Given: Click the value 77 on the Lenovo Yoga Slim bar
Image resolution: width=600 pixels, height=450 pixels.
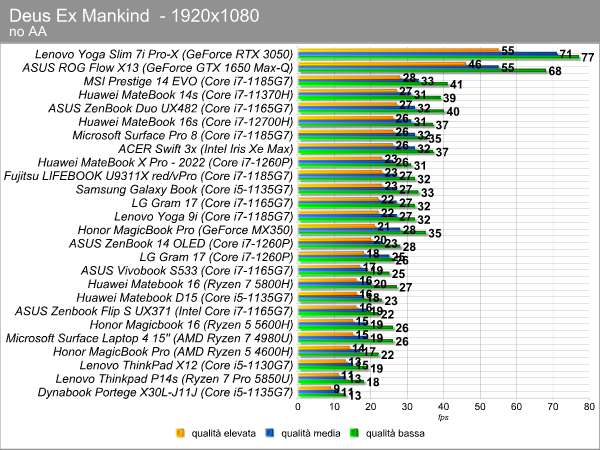Looking at the screenshot, I should pyautogui.click(x=587, y=58).
